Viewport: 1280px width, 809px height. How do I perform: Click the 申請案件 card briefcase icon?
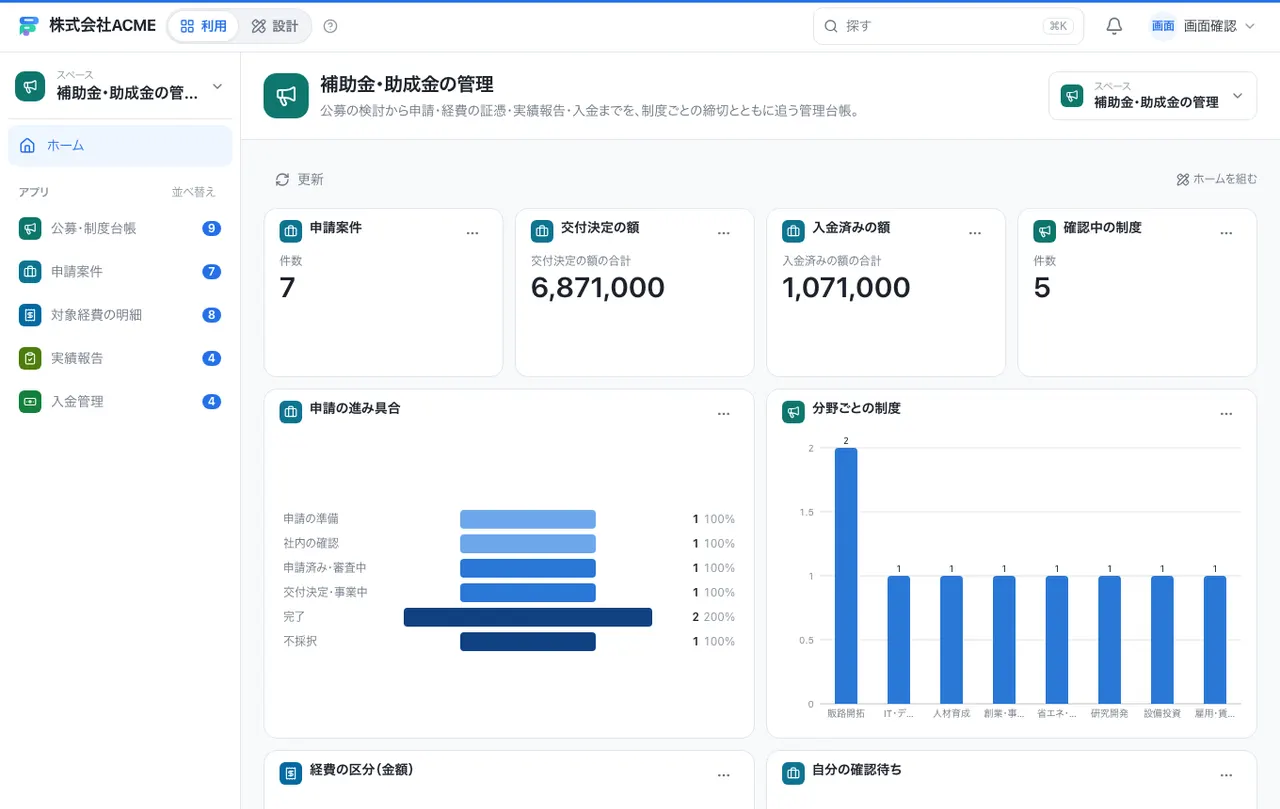[291, 232]
